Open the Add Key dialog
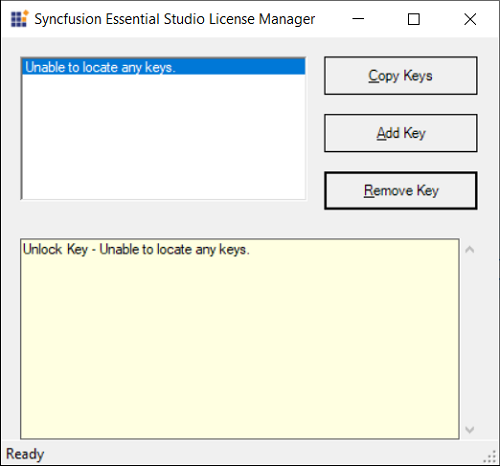This screenshot has height=466, width=500. click(x=401, y=133)
